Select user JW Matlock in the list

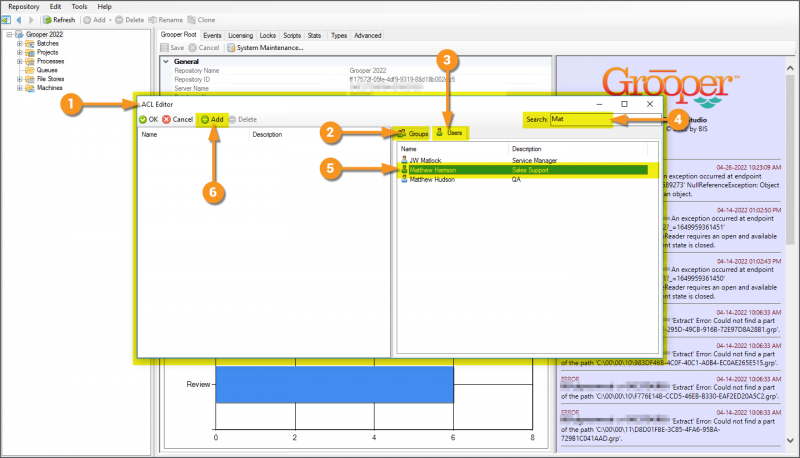(x=524, y=161)
